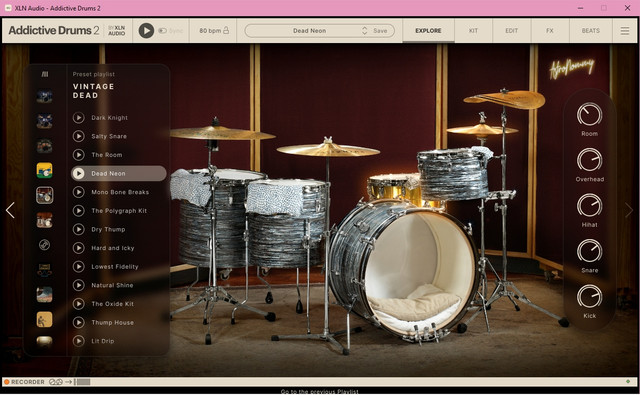640x395 pixels.
Task: Click the Room level knob
Action: [x=589, y=114]
